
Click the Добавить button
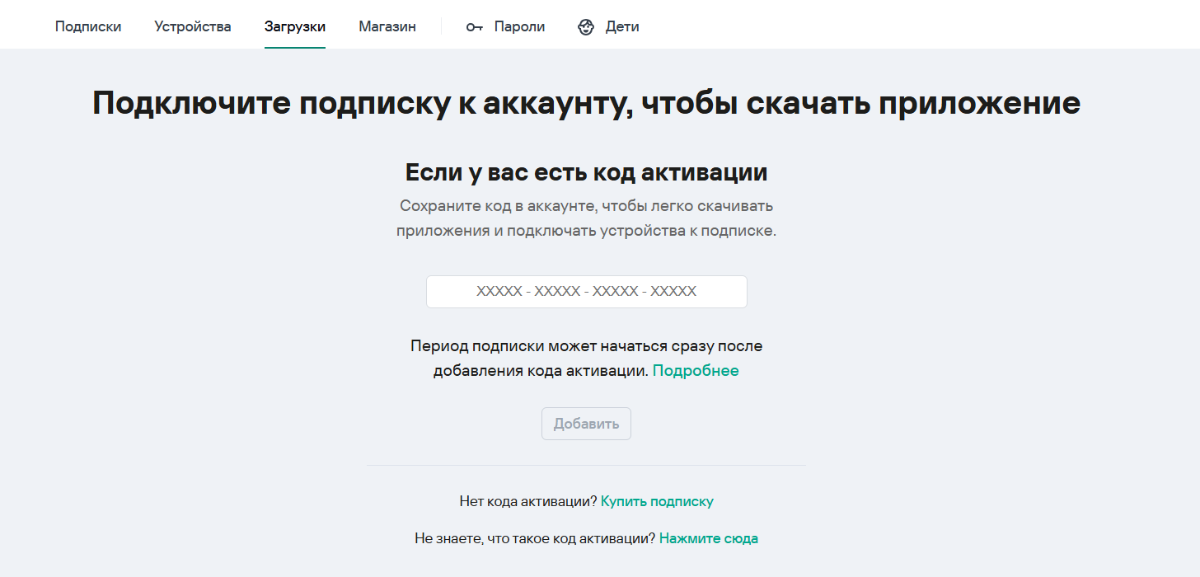pos(586,423)
